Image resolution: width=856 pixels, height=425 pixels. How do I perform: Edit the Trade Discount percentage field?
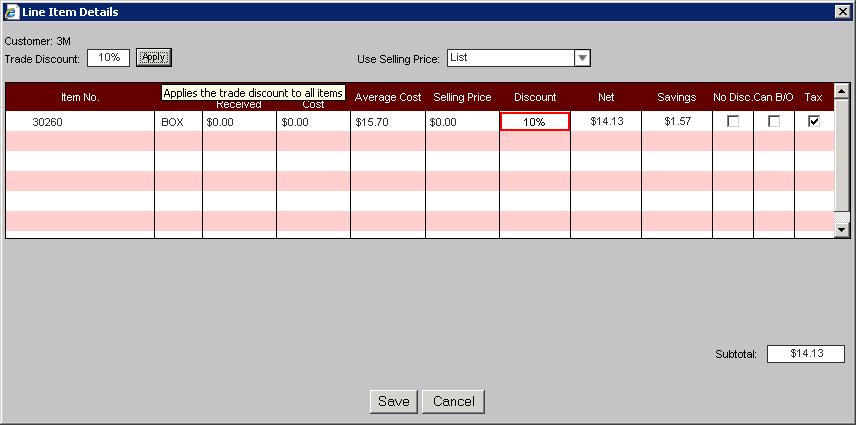point(109,58)
